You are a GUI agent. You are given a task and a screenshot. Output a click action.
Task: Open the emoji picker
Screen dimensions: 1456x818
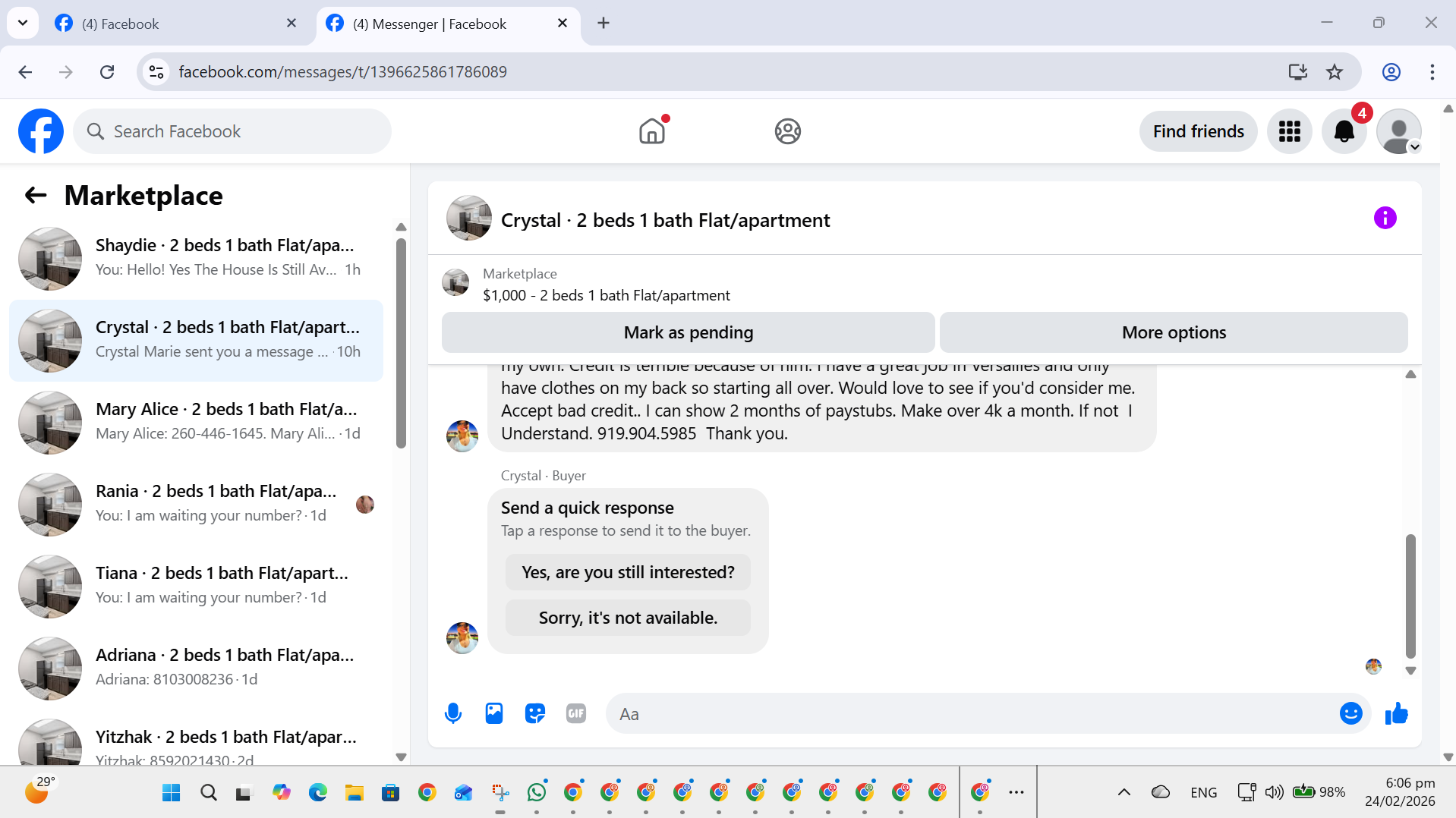(1350, 713)
